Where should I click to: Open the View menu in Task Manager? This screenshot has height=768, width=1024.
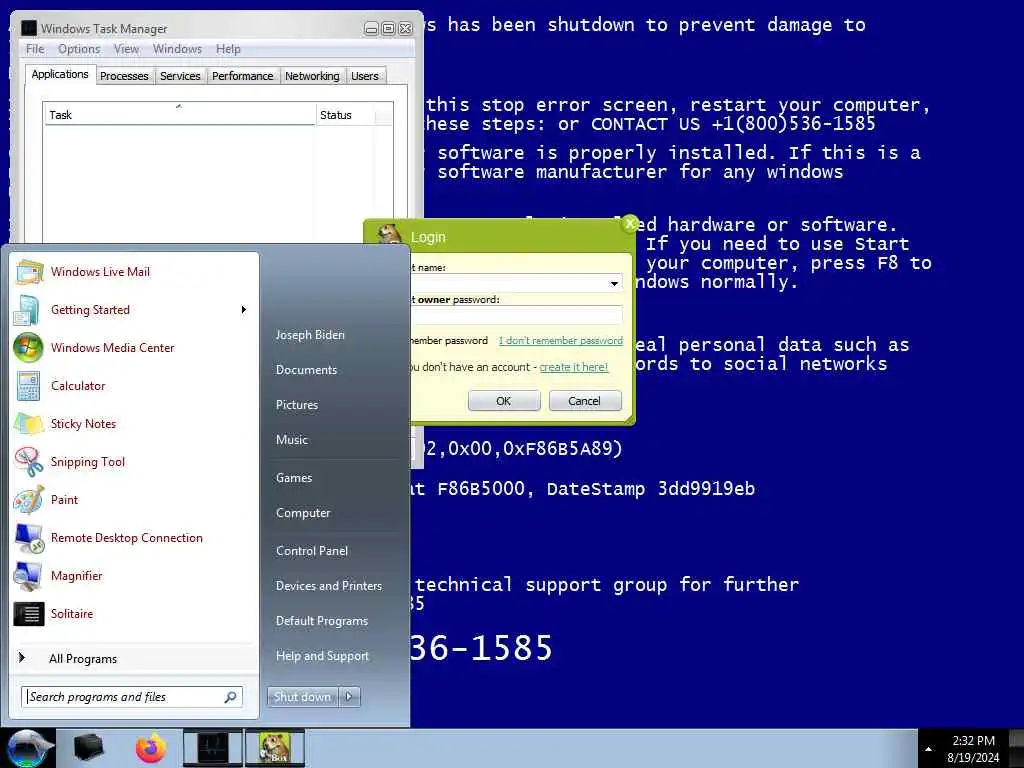[x=126, y=49]
